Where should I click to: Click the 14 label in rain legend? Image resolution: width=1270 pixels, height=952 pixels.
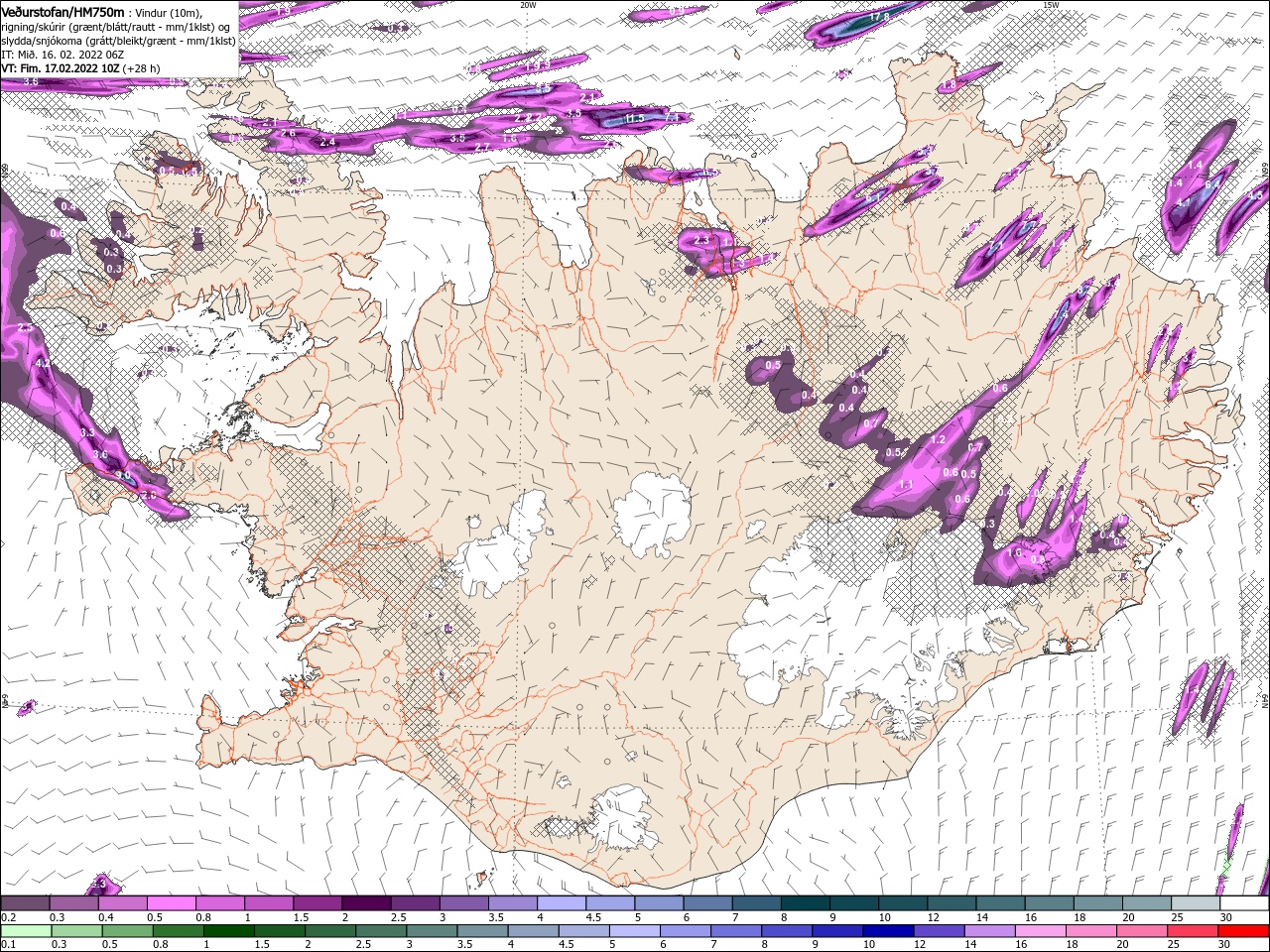[971, 944]
